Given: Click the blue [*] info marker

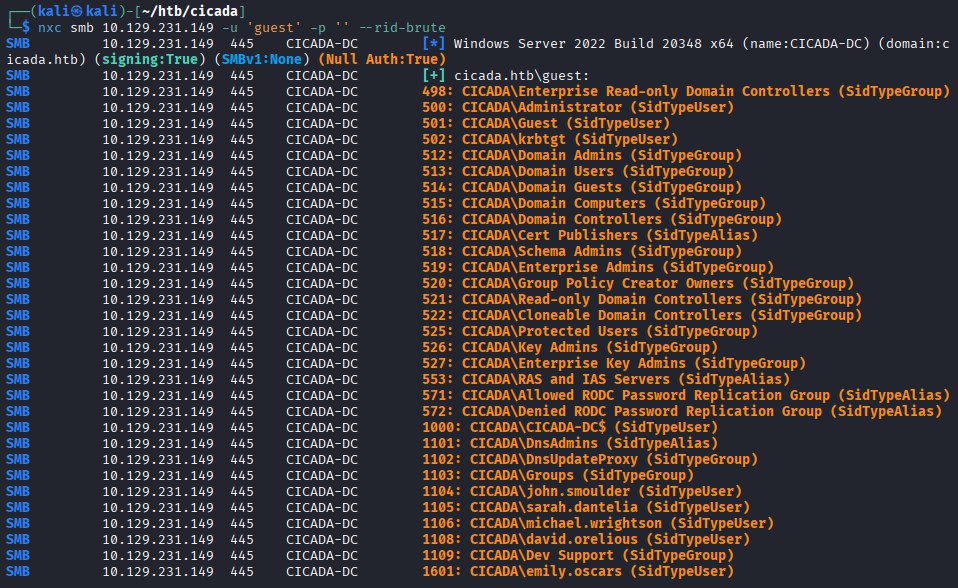Looking at the screenshot, I should pos(433,44).
